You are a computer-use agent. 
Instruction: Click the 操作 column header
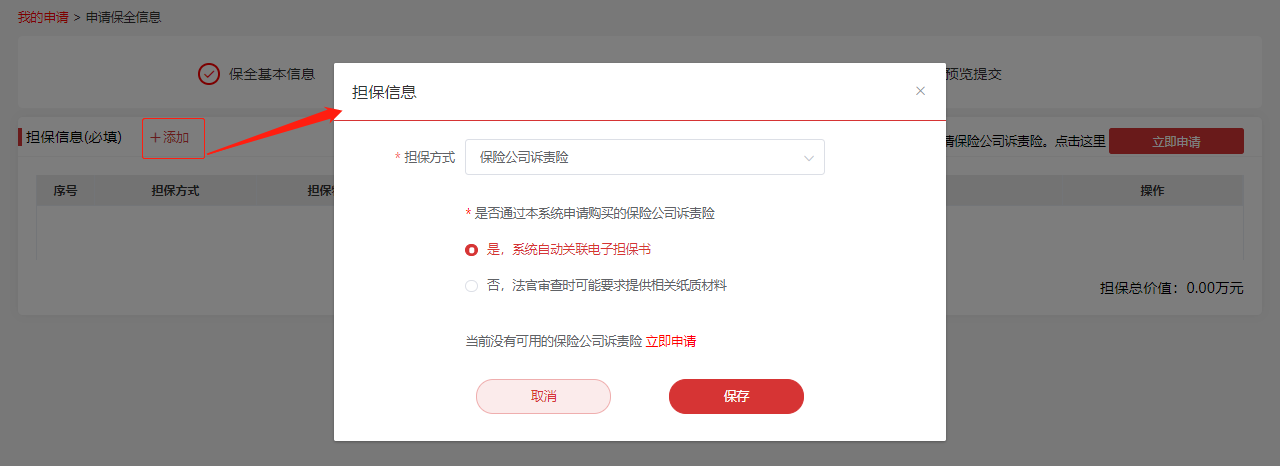(1152, 191)
